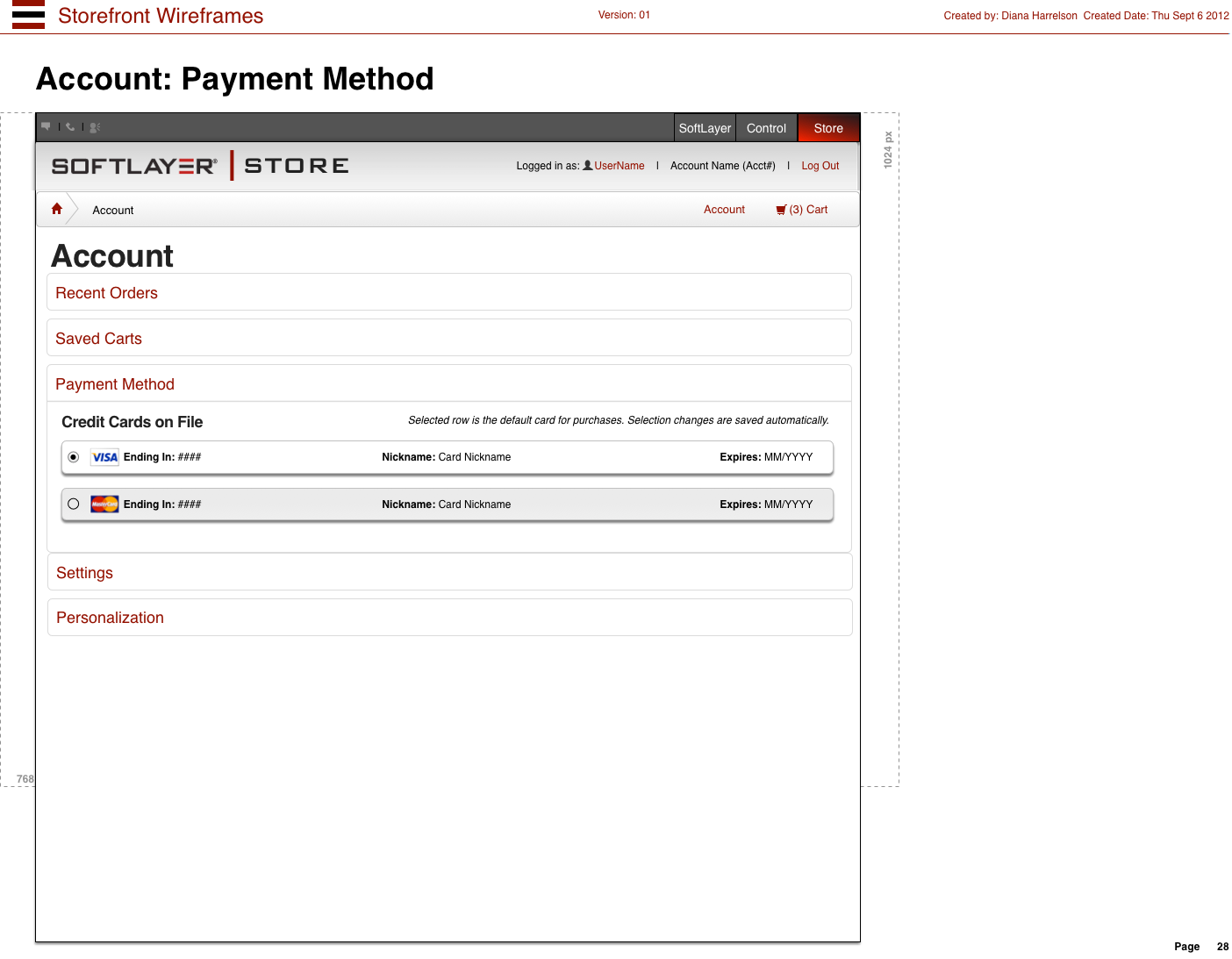Open the Account link in navigation bar
1232x959 pixels.
(724, 210)
